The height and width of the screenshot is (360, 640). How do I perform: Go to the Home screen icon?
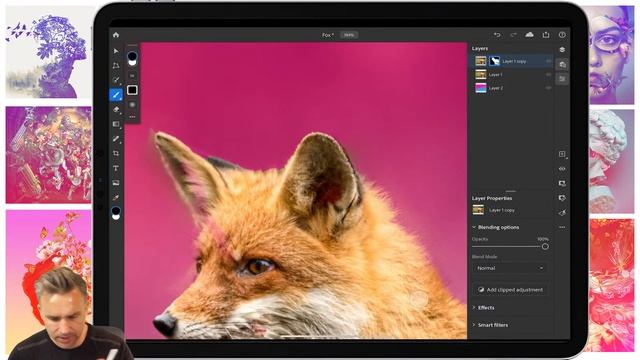116,35
